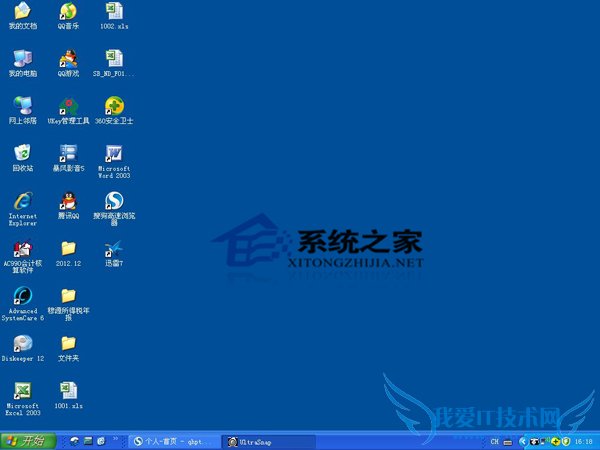Select the 腾讯QQ shortcut
Screen dimensions: 600x450
(x=68, y=206)
